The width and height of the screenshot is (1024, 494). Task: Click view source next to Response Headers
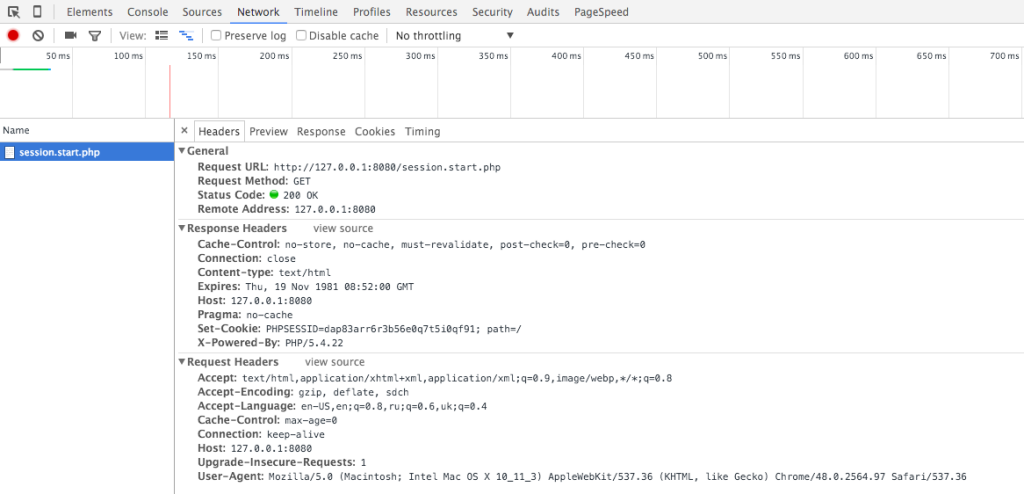click(x=343, y=229)
